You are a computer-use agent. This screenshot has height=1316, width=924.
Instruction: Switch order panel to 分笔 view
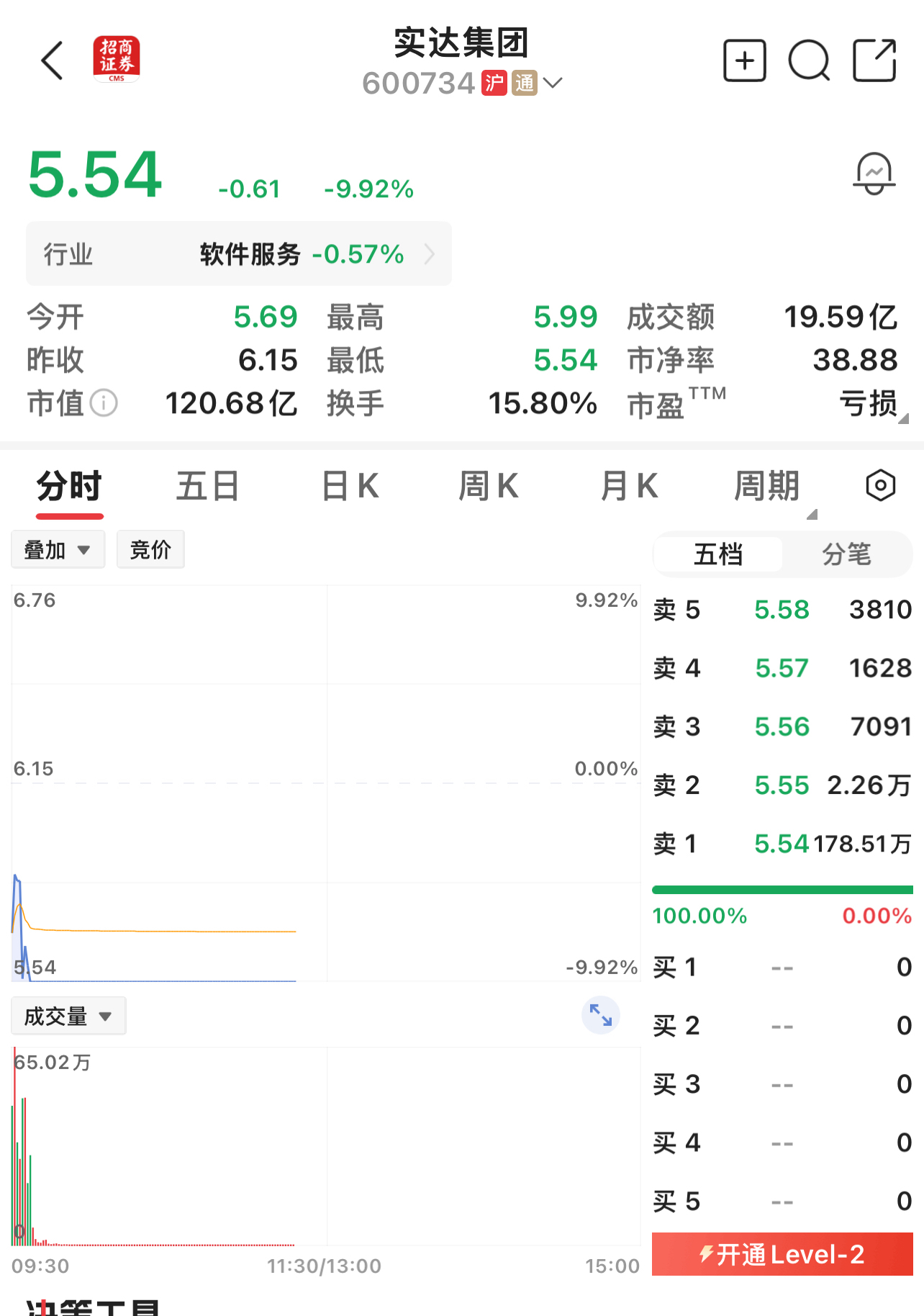(846, 554)
